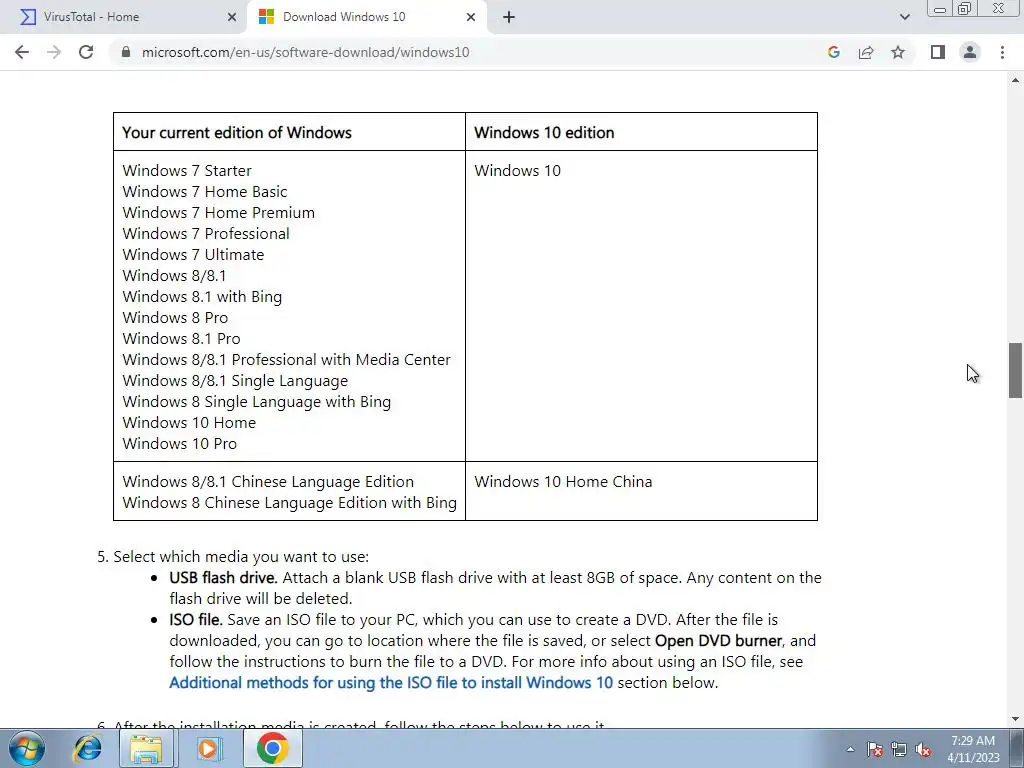Click "Windows 8 Chinese Language Edition with Bing"

tap(289, 502)
